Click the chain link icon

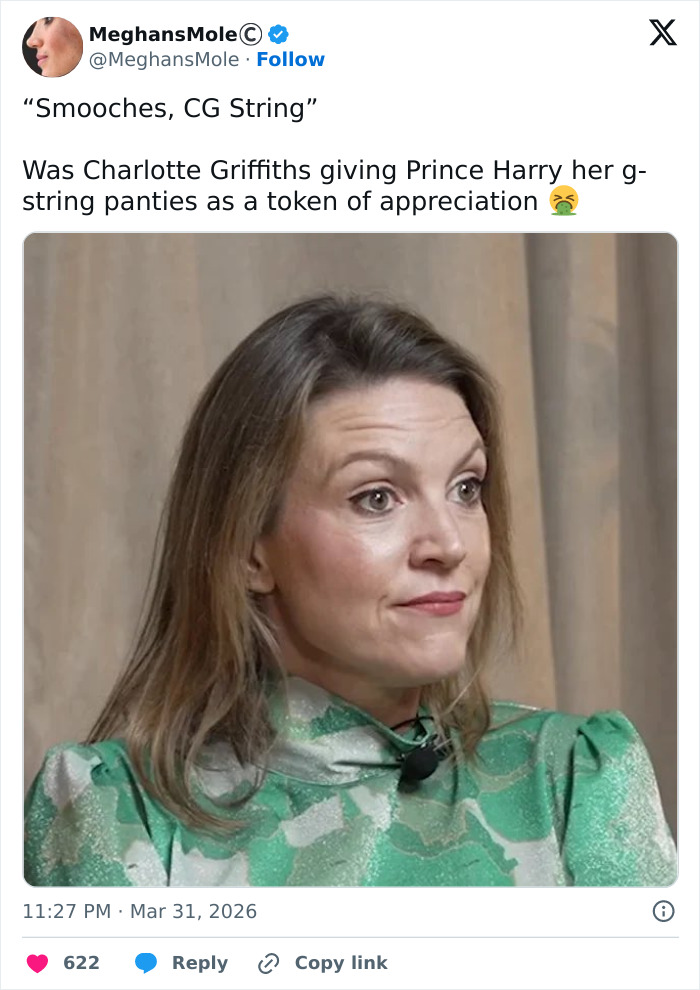pos(268,963)
